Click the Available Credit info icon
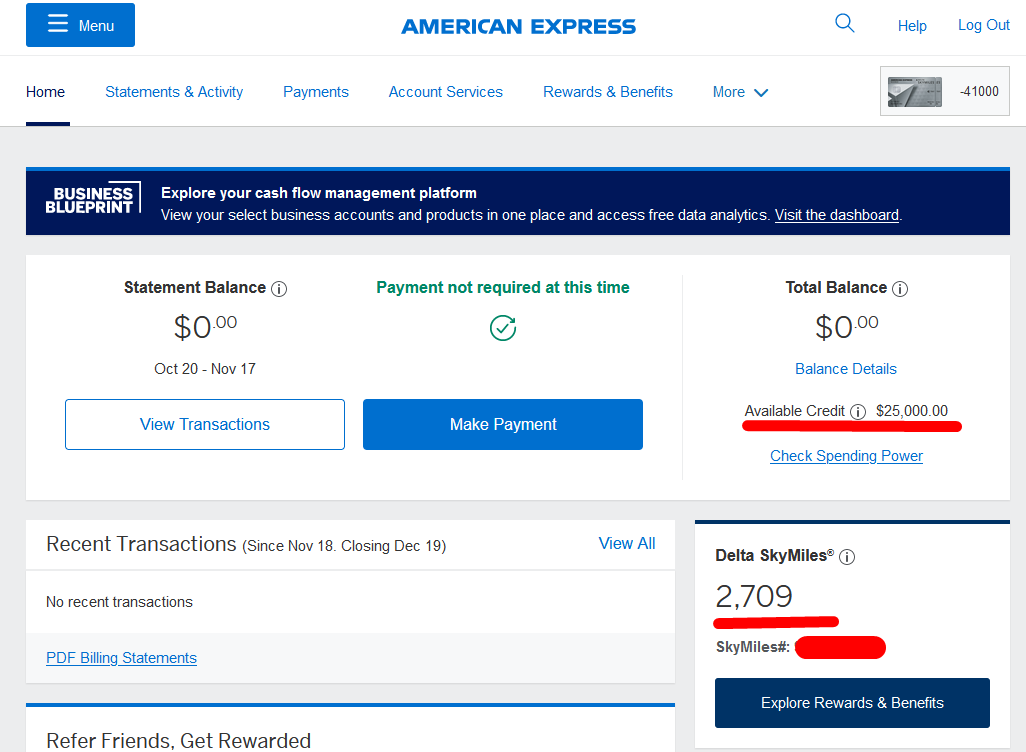Screen dimensions: 1026x752 [858, 412]
